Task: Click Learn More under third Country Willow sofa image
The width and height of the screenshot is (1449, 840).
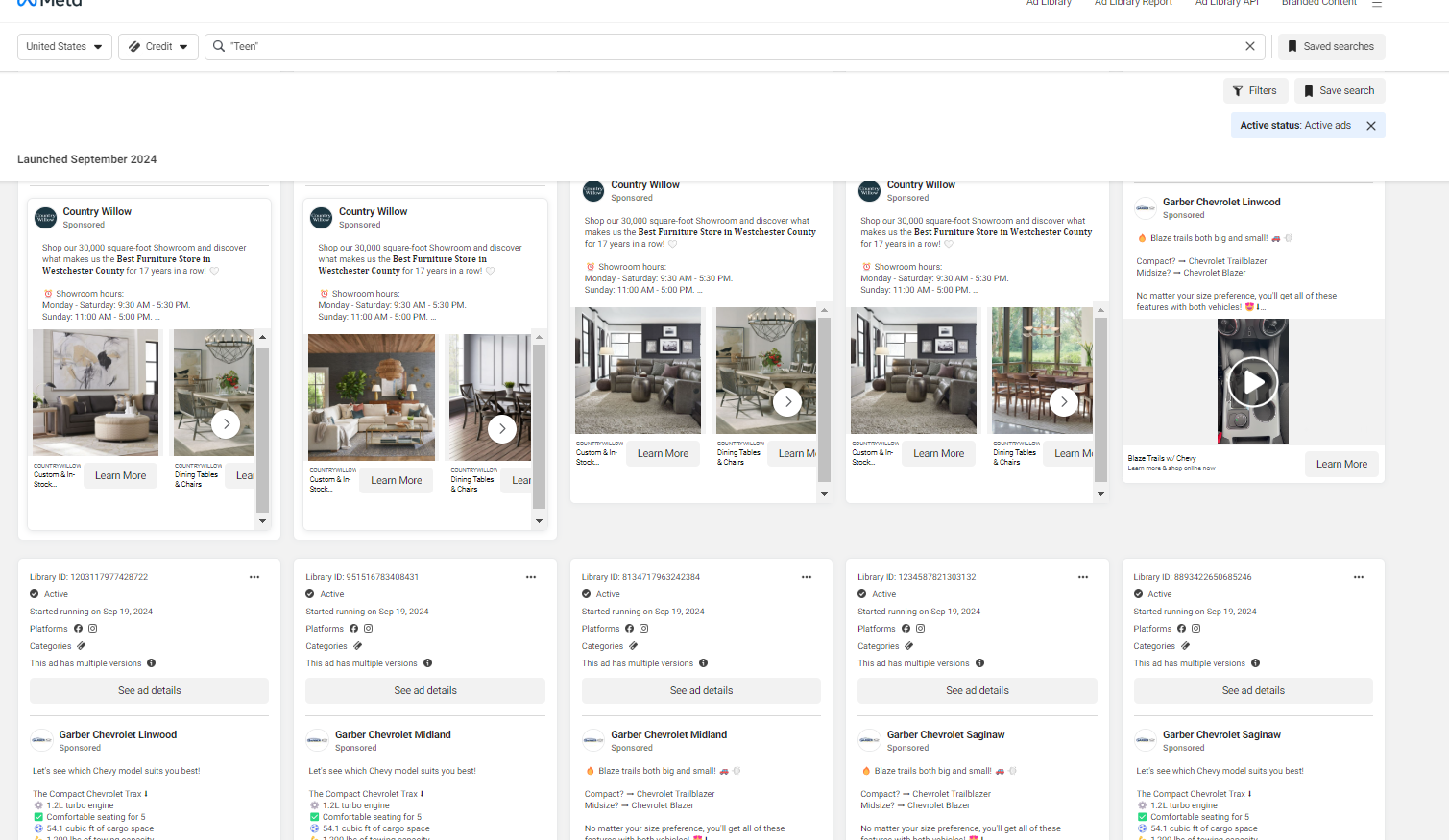Action: [663, 453]
